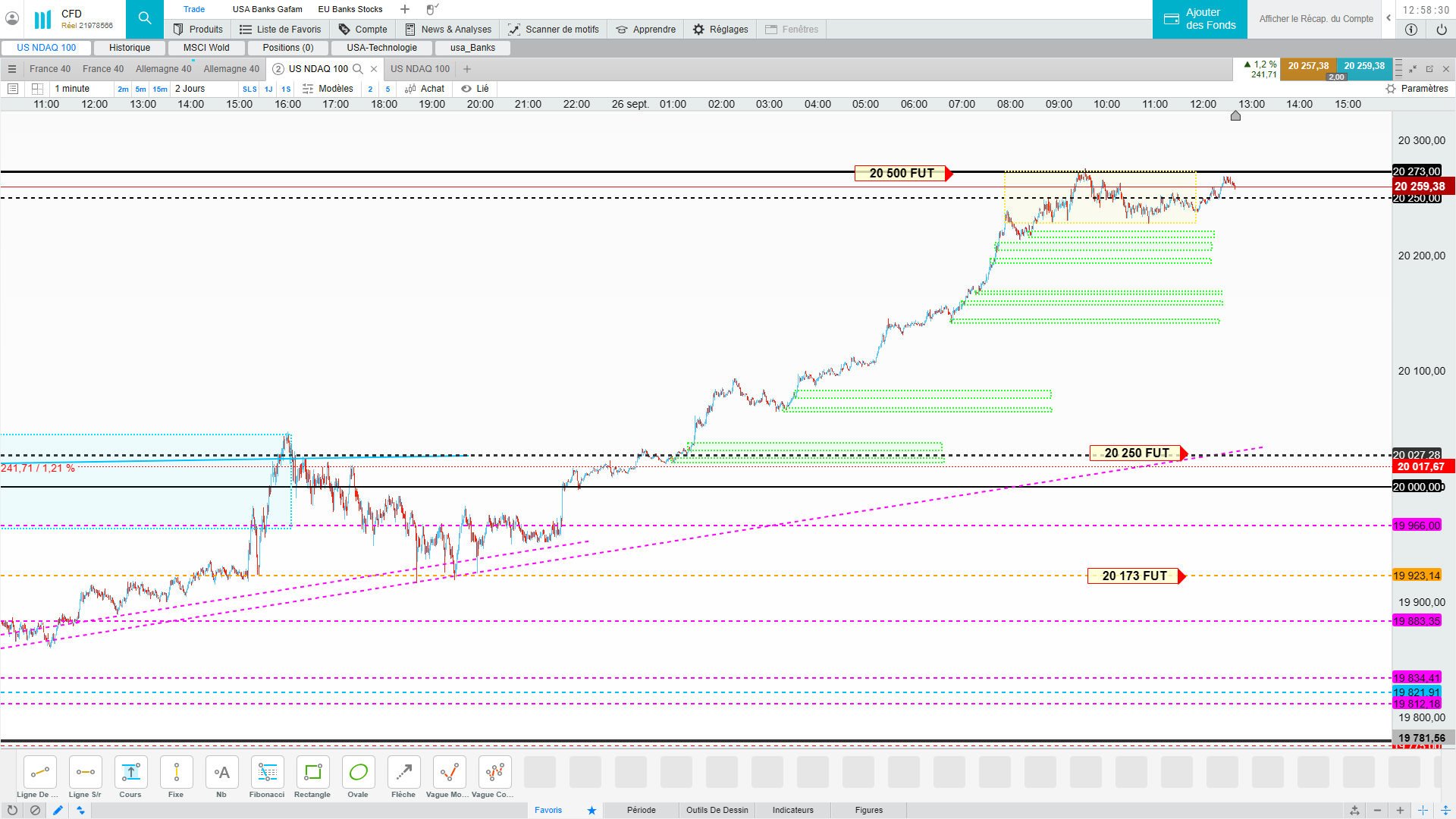Select the Cours price marker tool
This screenshot has height=819, width=1456.
coord(130,773)
